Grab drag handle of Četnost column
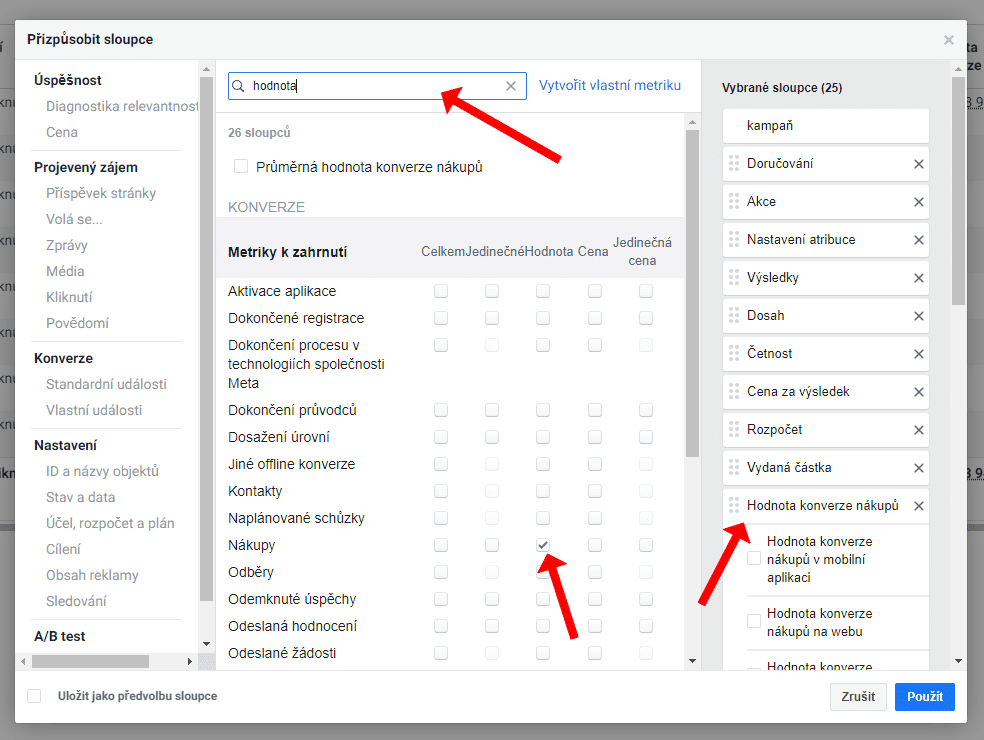Image resolution: width=984 pixels, height=740 pixels. click(x=734, y=354)
